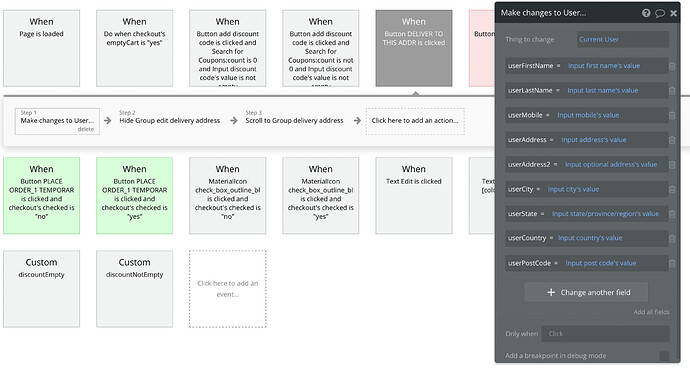Remove the userCountry field using trash icon
690x374 pixels.
pyautogui.click(x=672, y=238)
